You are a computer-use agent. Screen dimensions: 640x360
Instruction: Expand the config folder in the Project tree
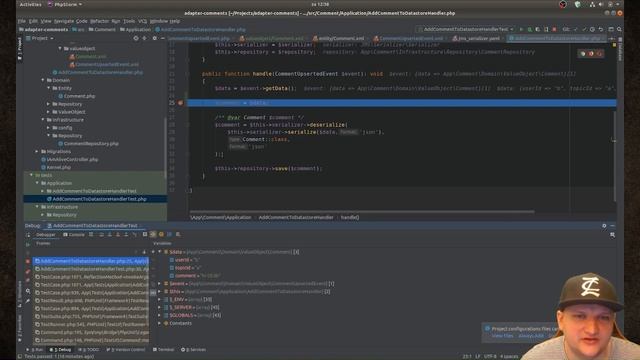click(49, 127)
